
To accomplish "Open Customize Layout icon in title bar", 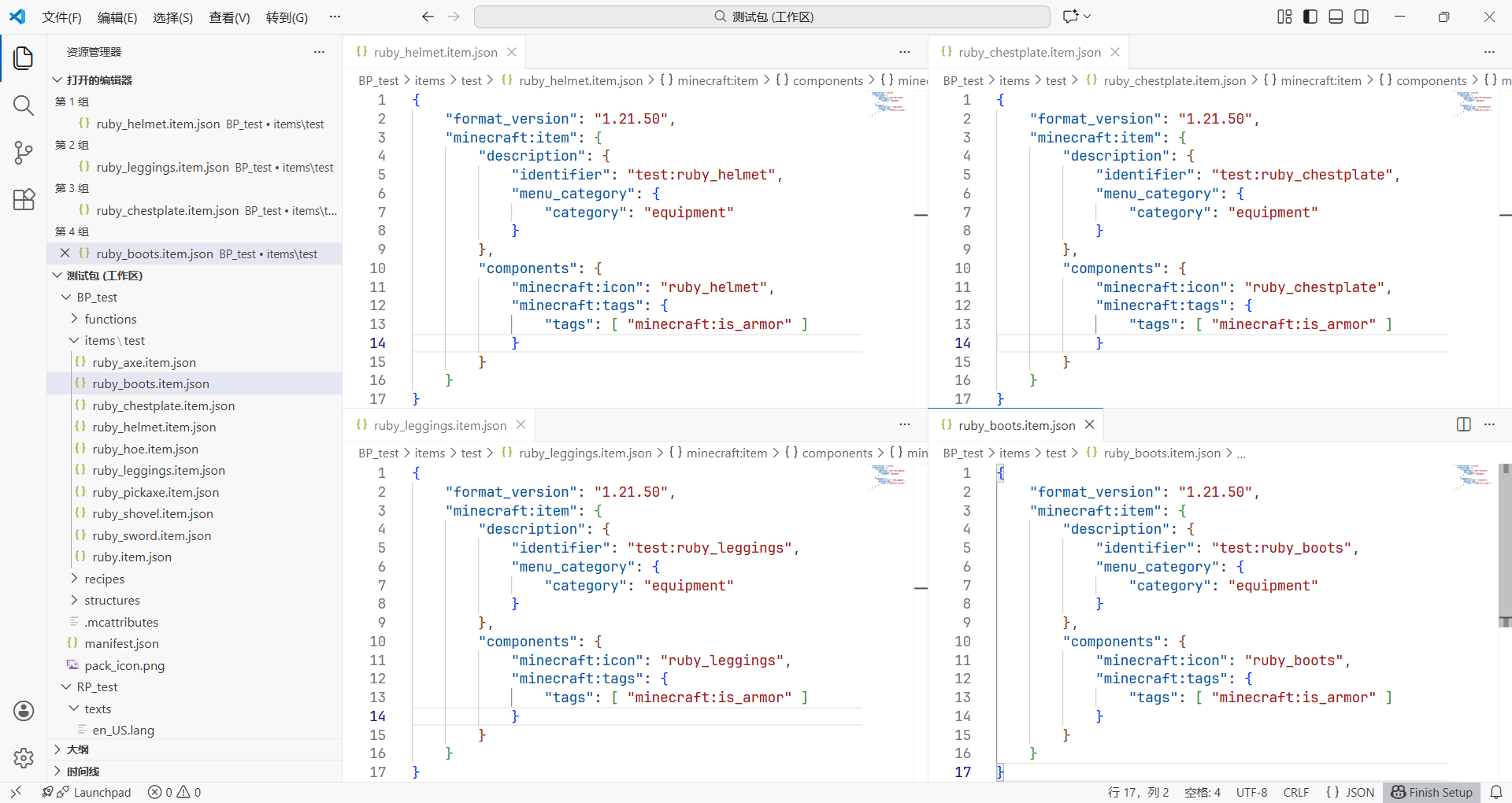I will click(x=1284, y=17).
